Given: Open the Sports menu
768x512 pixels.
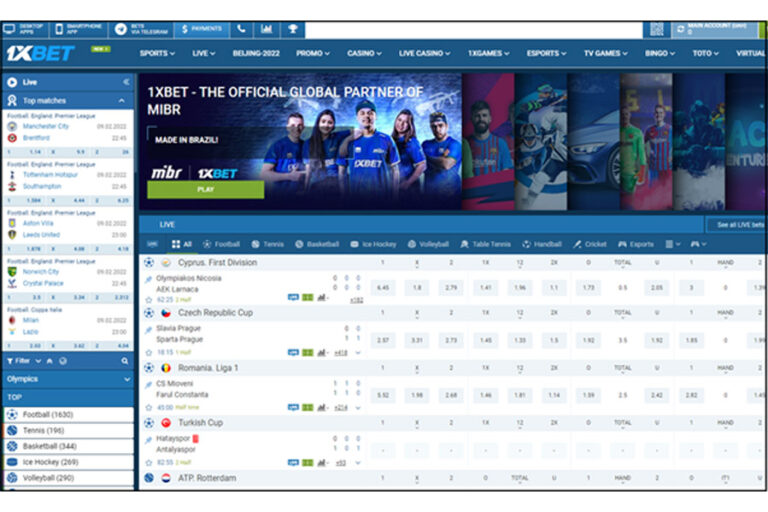Looking at the screenshot, I should (157, 53).
